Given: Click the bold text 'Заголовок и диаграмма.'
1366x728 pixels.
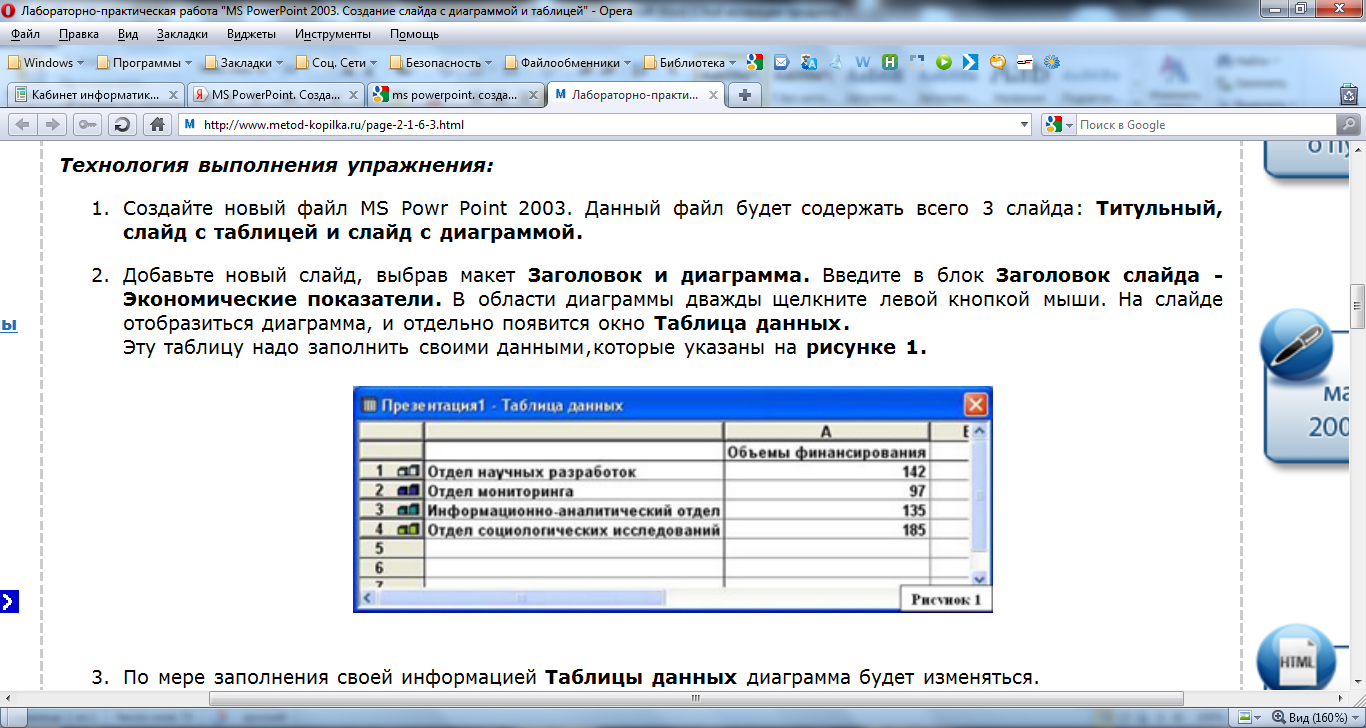Looking at the screenshot, I should (x=668, y=275).
